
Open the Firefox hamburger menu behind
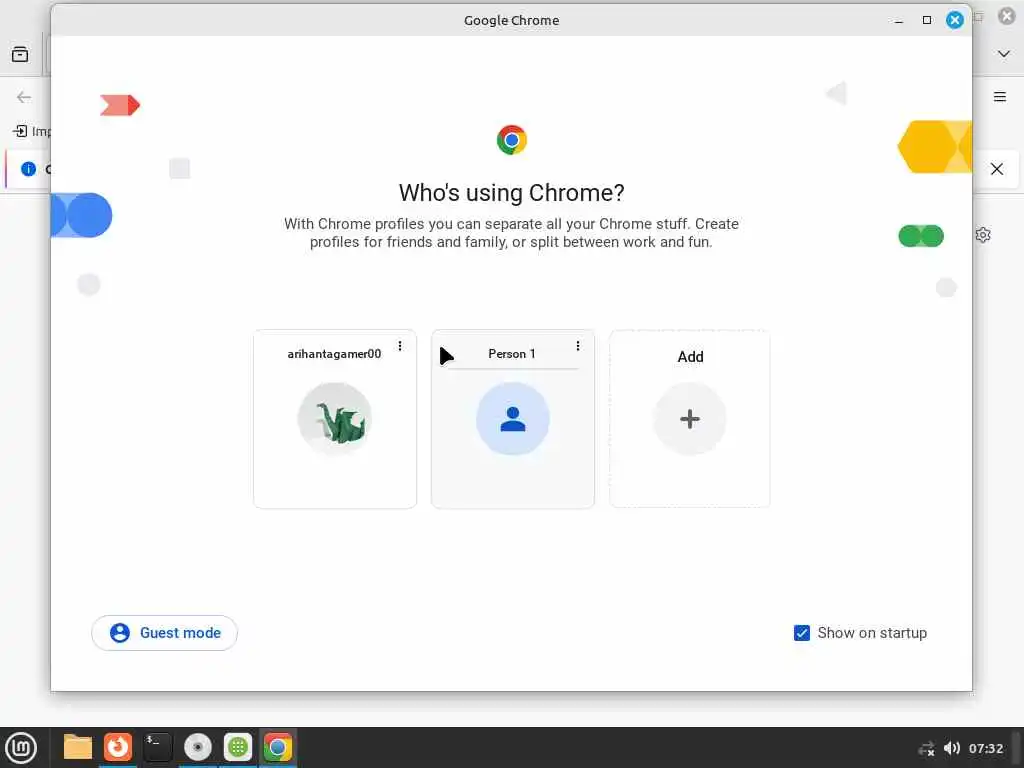point(1000,97)
